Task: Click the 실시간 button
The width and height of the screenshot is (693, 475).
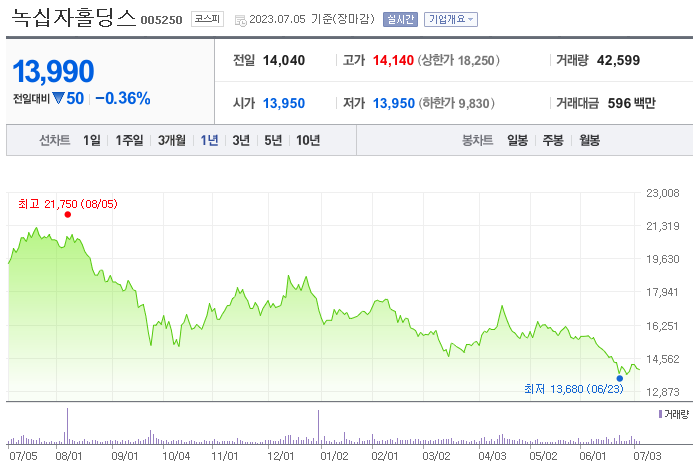Action: 400,19
